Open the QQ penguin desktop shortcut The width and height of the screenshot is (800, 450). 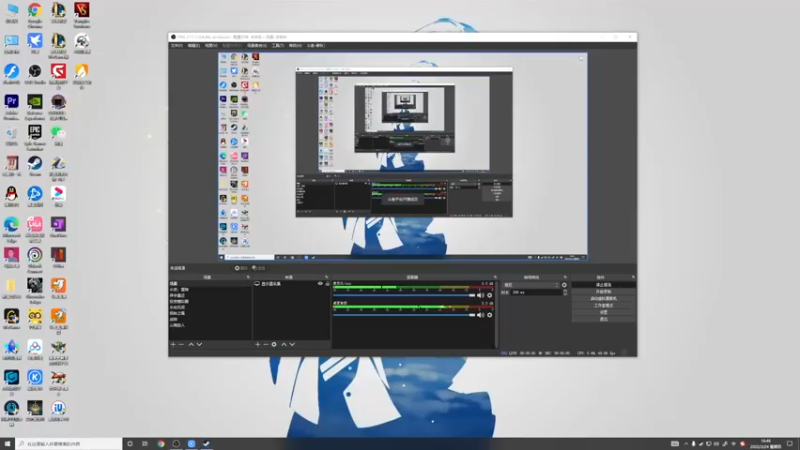11,197
